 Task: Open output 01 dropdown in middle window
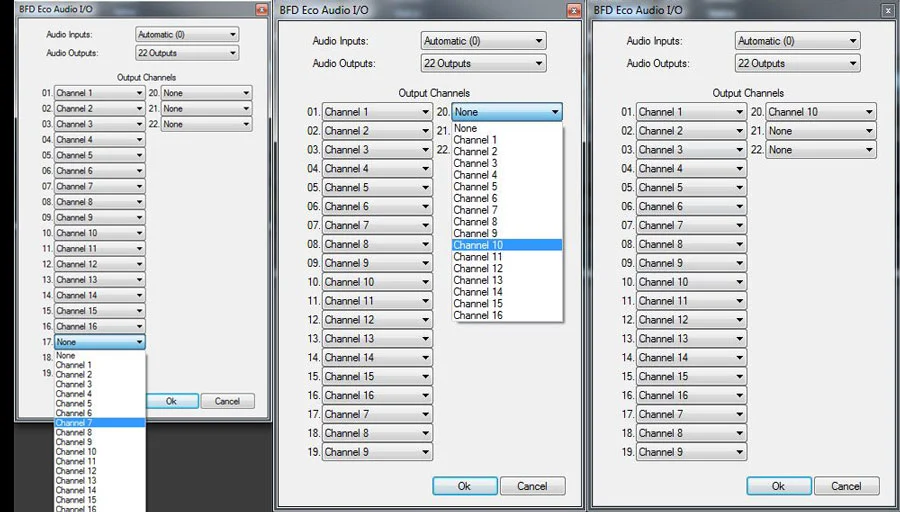[377, 112]
